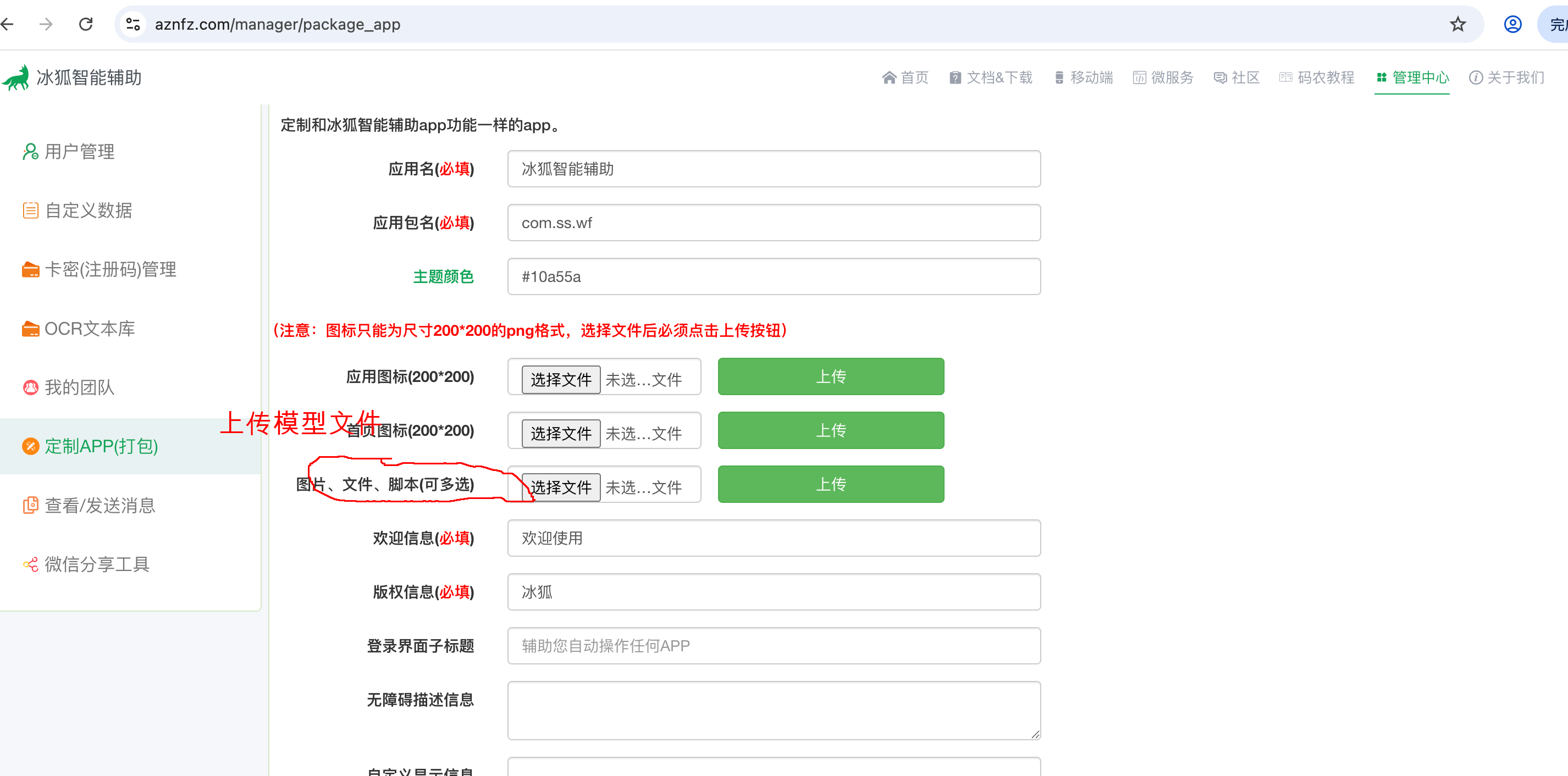Focus the 应用包名 input field
Viewport: 1568px width, 776px height.
tap(773, 223)
